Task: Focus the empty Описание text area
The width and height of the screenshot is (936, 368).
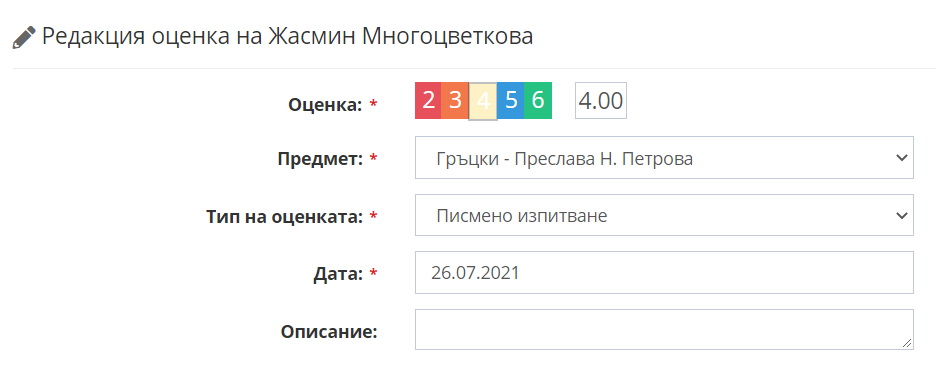Action: click(x=664, y=329)
